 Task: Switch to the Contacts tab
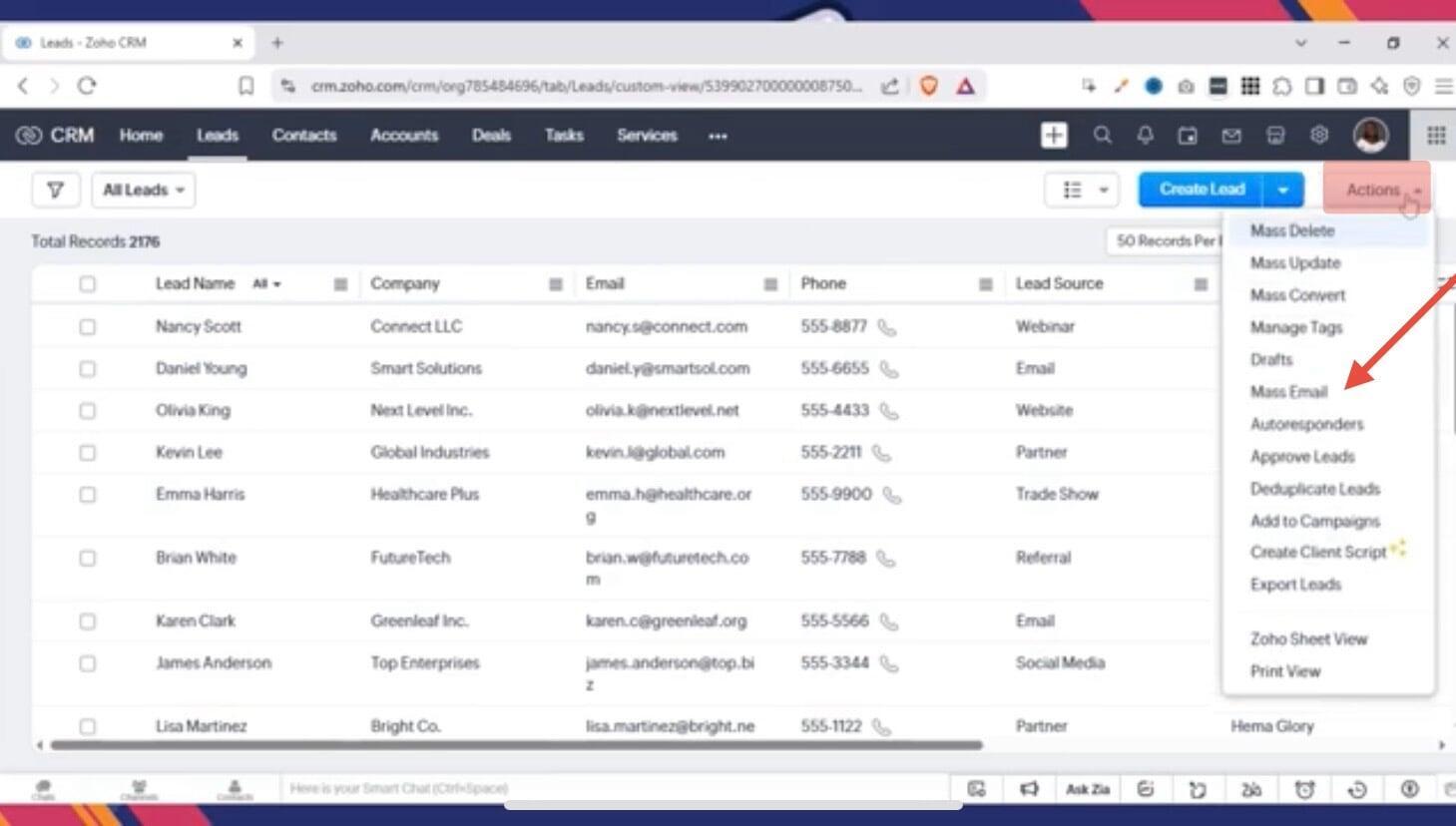303,136
